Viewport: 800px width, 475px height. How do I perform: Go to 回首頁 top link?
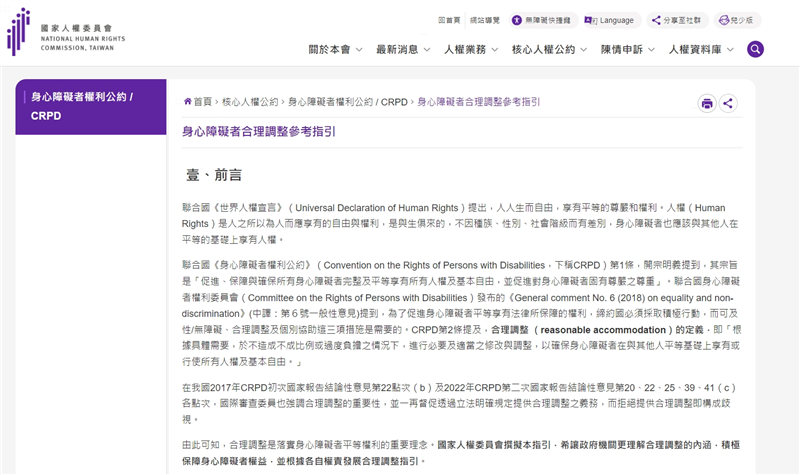click(449, 20)
